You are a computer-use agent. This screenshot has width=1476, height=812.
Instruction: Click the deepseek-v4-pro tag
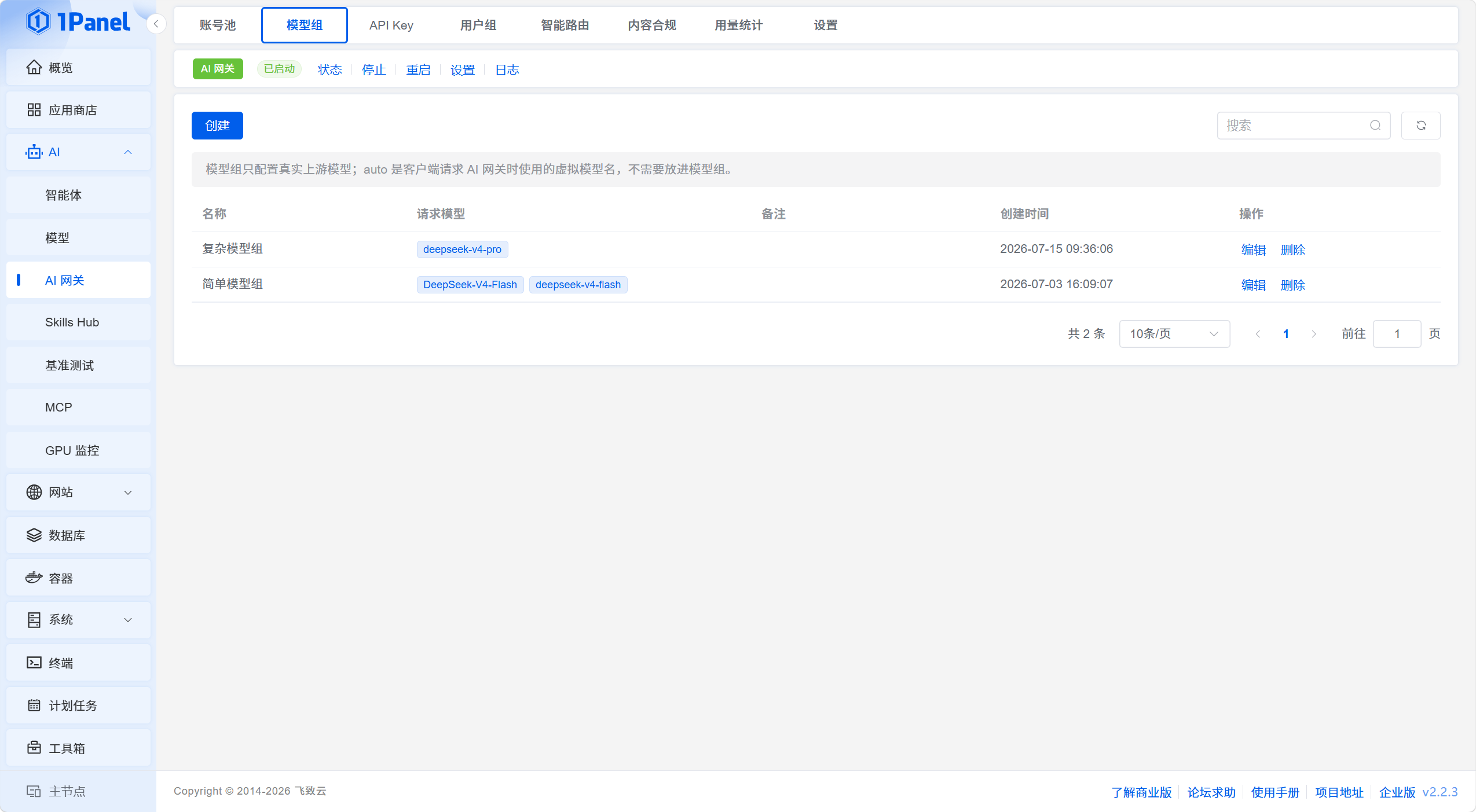(462, 249)
